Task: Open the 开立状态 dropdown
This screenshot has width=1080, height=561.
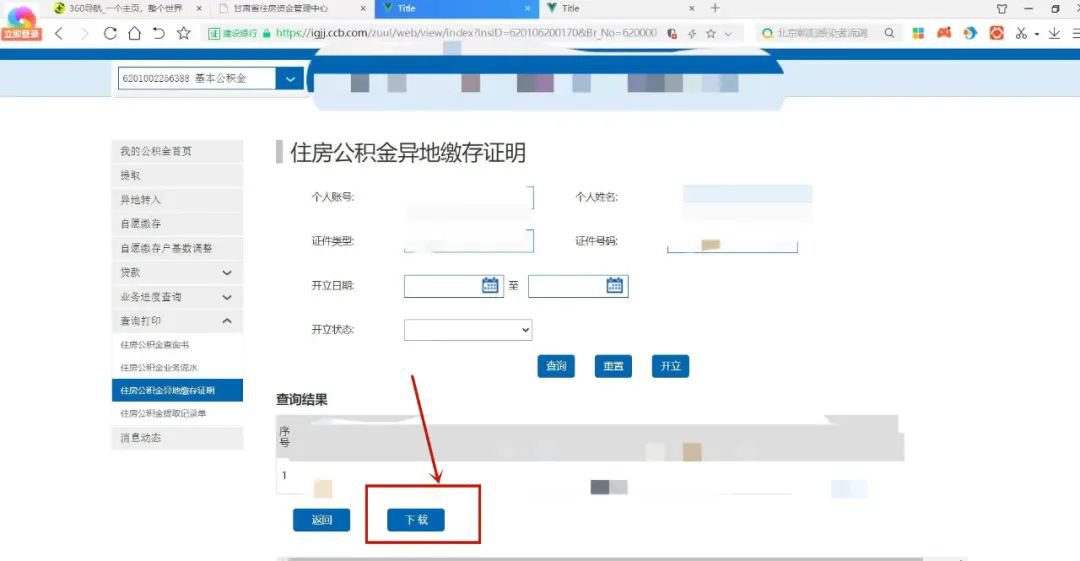Action: tap(468, 330)
